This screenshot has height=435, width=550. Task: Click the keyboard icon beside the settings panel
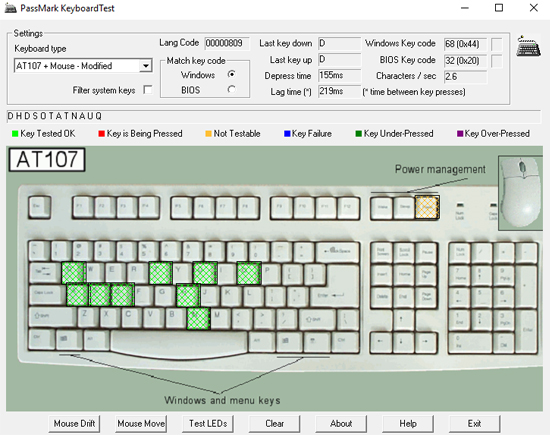pyautogui.click(x=528, y=46)
